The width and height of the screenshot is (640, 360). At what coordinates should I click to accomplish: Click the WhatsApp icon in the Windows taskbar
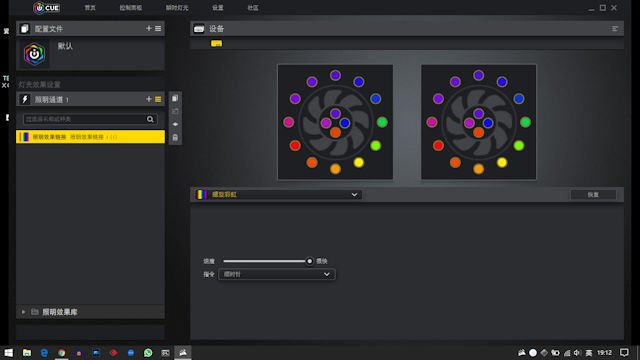pos(148,353)
